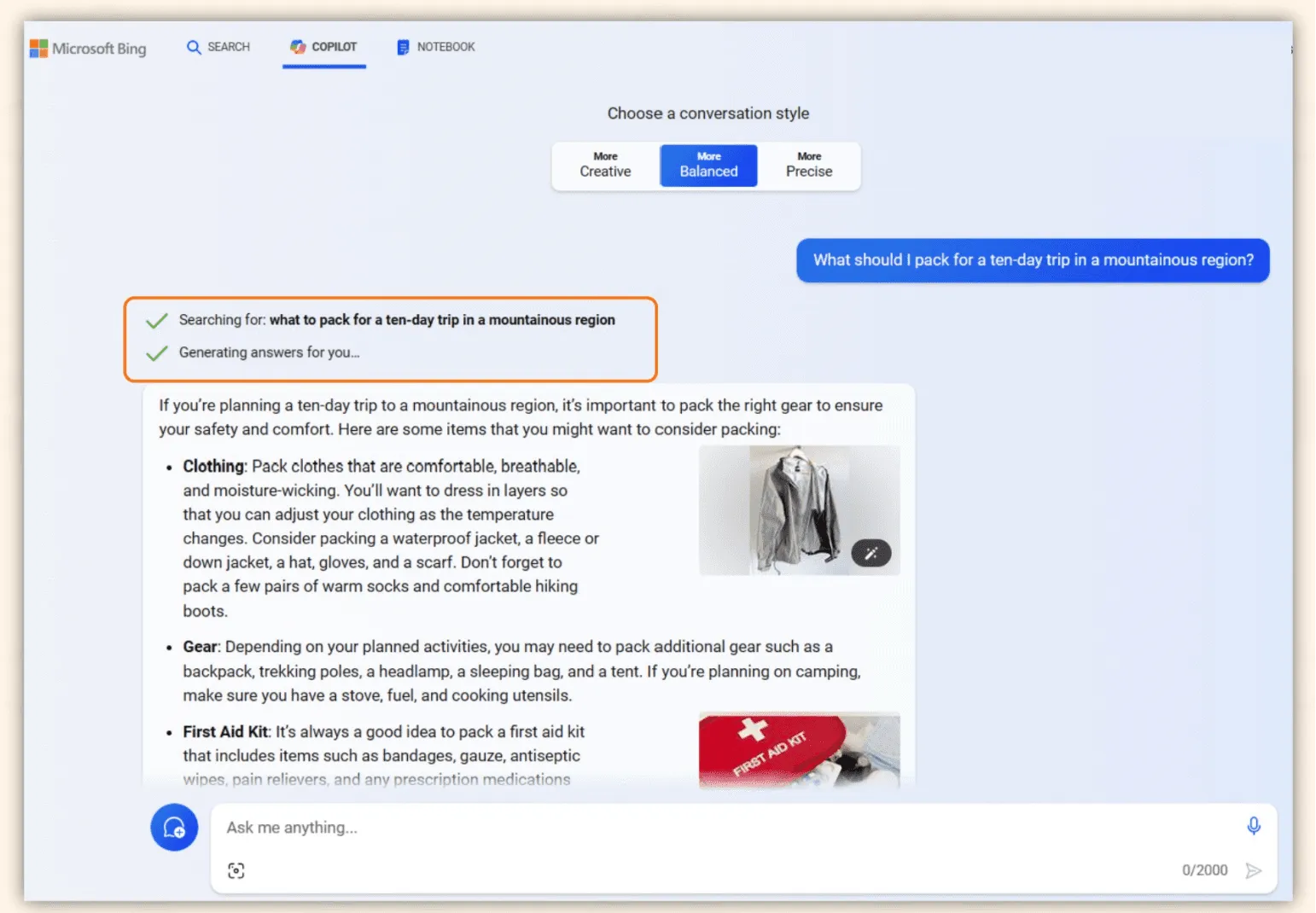This screenshot has width=1316, height=913.
Task: Choose the More Creative conversation style
Action: coord(605,165)
